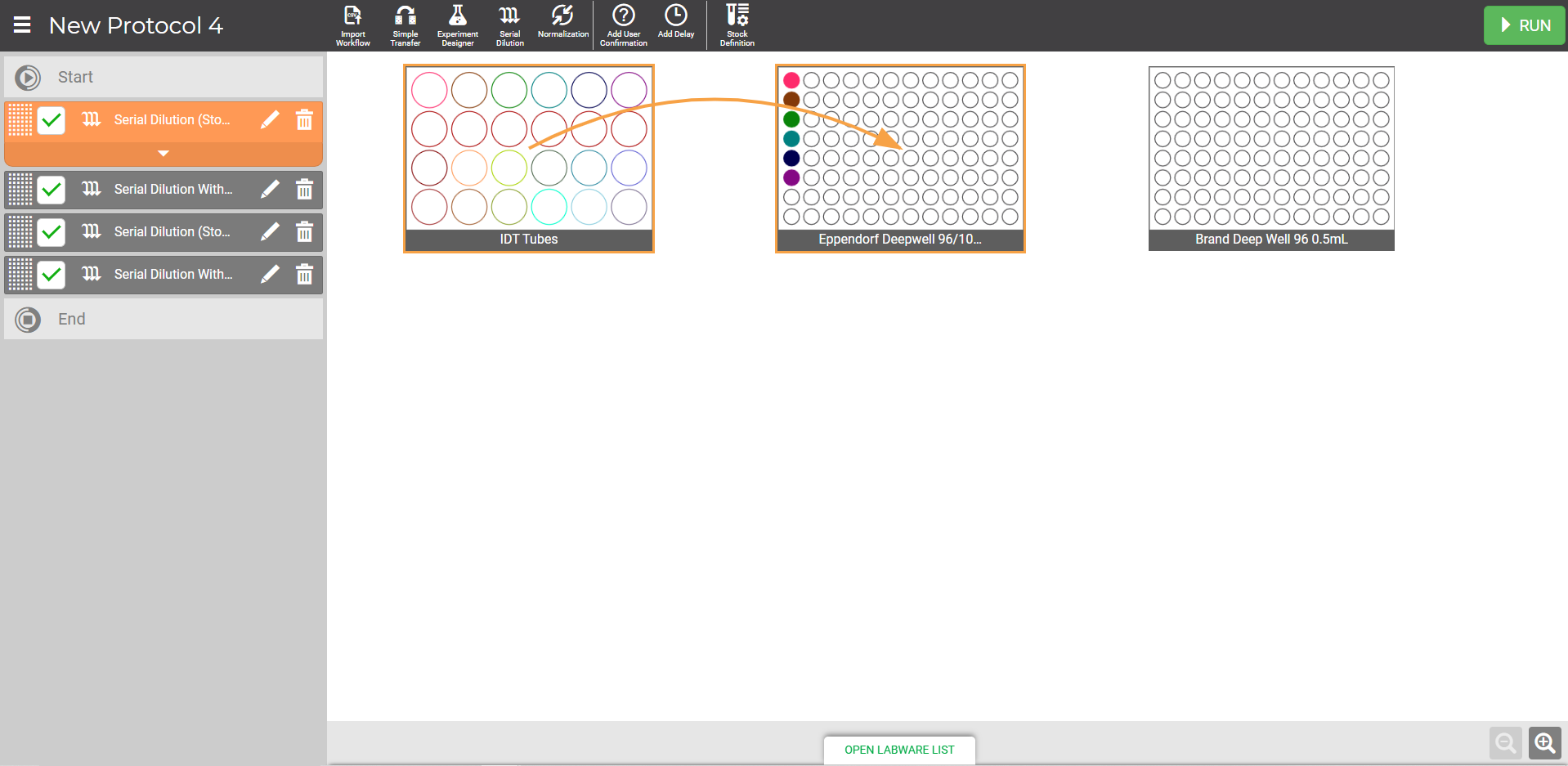Image resolution: width=1568 pixels, height=766 pixels.
Task: Open the hamburger menu
Action: click(22, 25)
